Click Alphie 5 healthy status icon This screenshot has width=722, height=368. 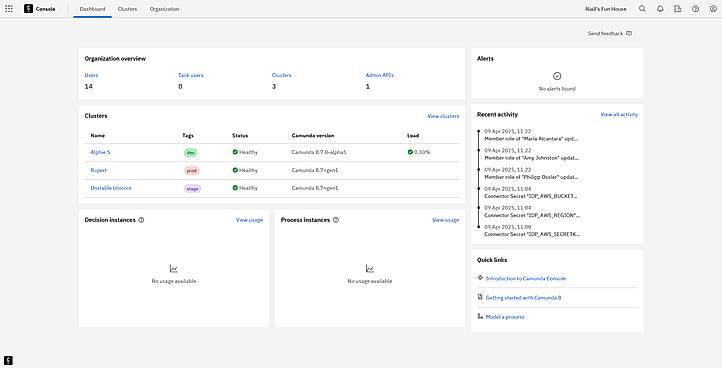[235, 152]
